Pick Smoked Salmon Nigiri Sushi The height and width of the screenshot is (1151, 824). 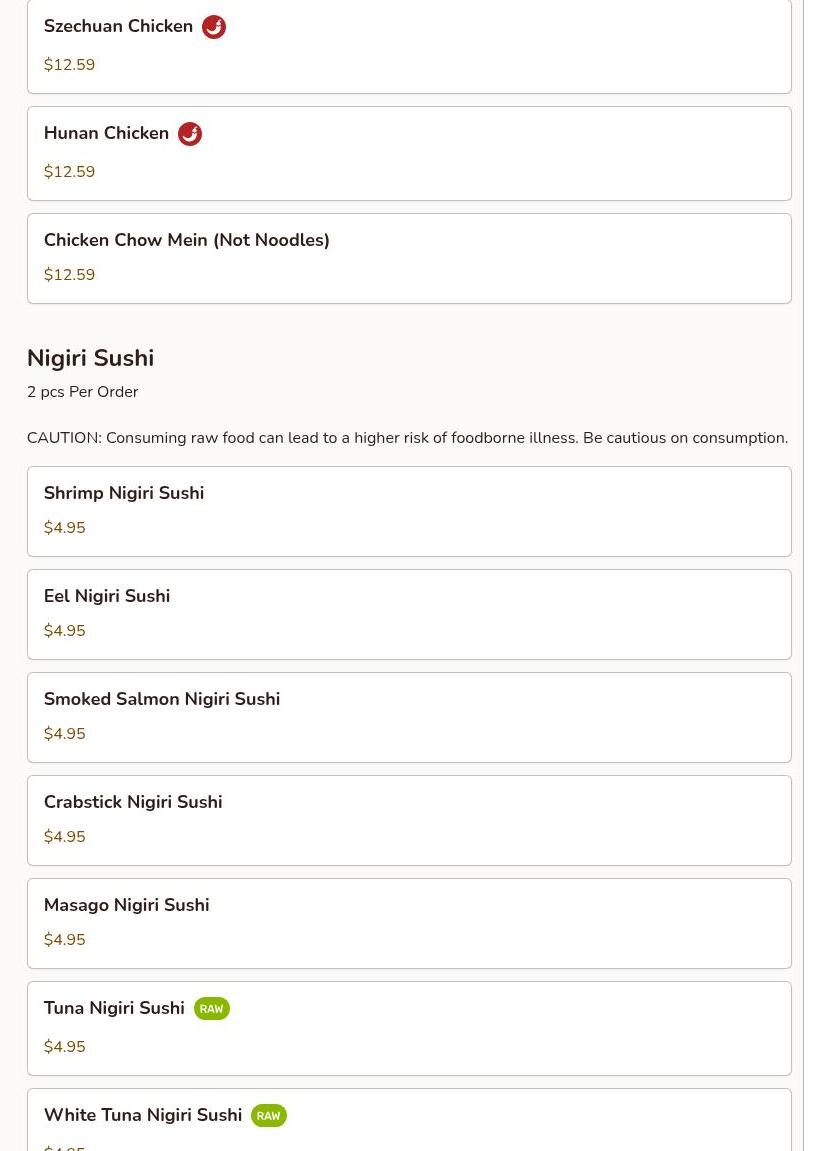tap(162, 699)
